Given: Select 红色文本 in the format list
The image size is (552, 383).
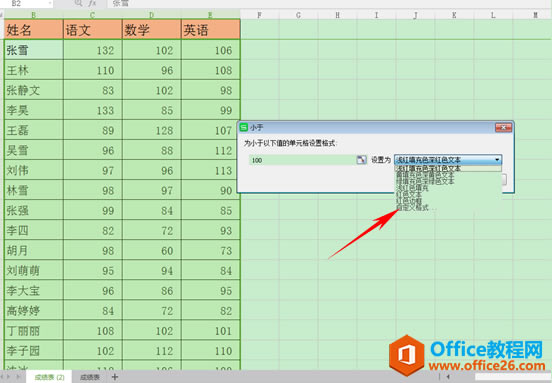Looking at the screenshot, I should [x=409, y=194].
